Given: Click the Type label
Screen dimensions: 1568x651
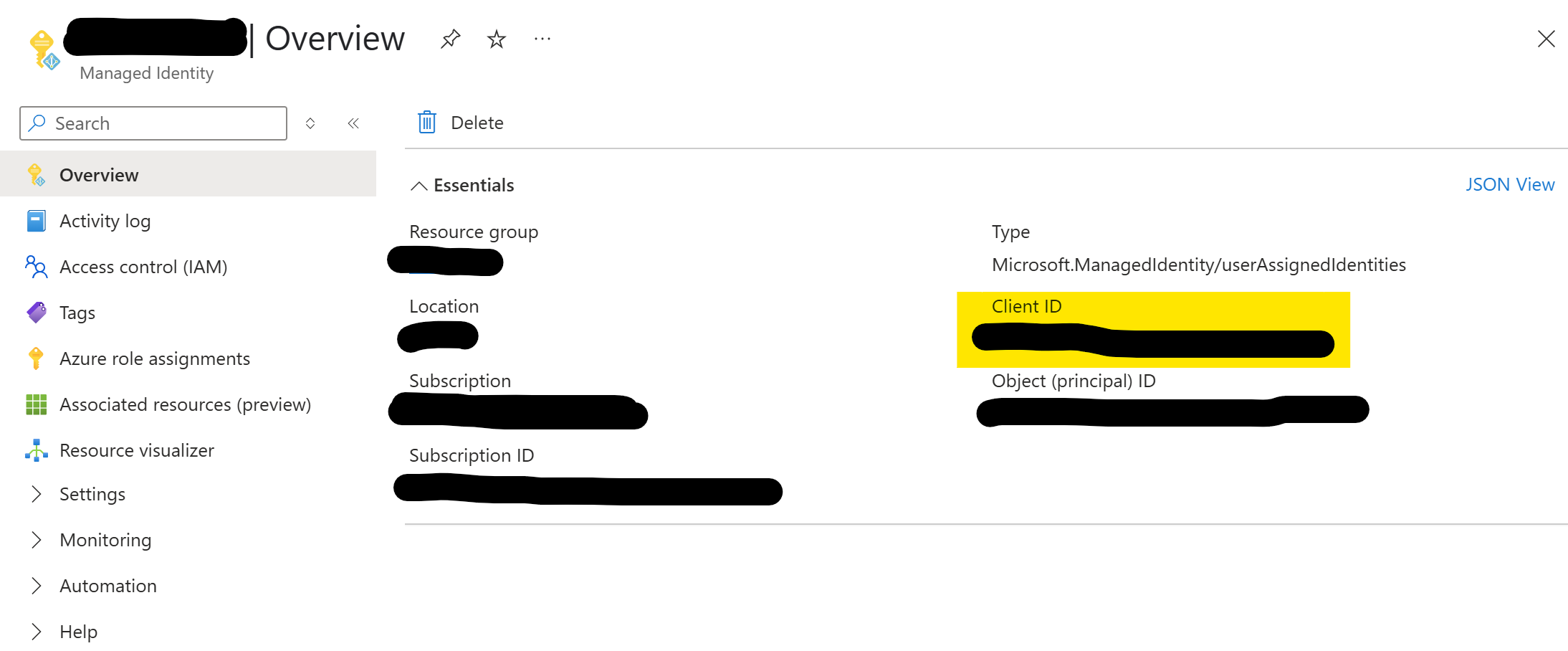Looking at the screenshot, I should click(x=1010, y=232).
